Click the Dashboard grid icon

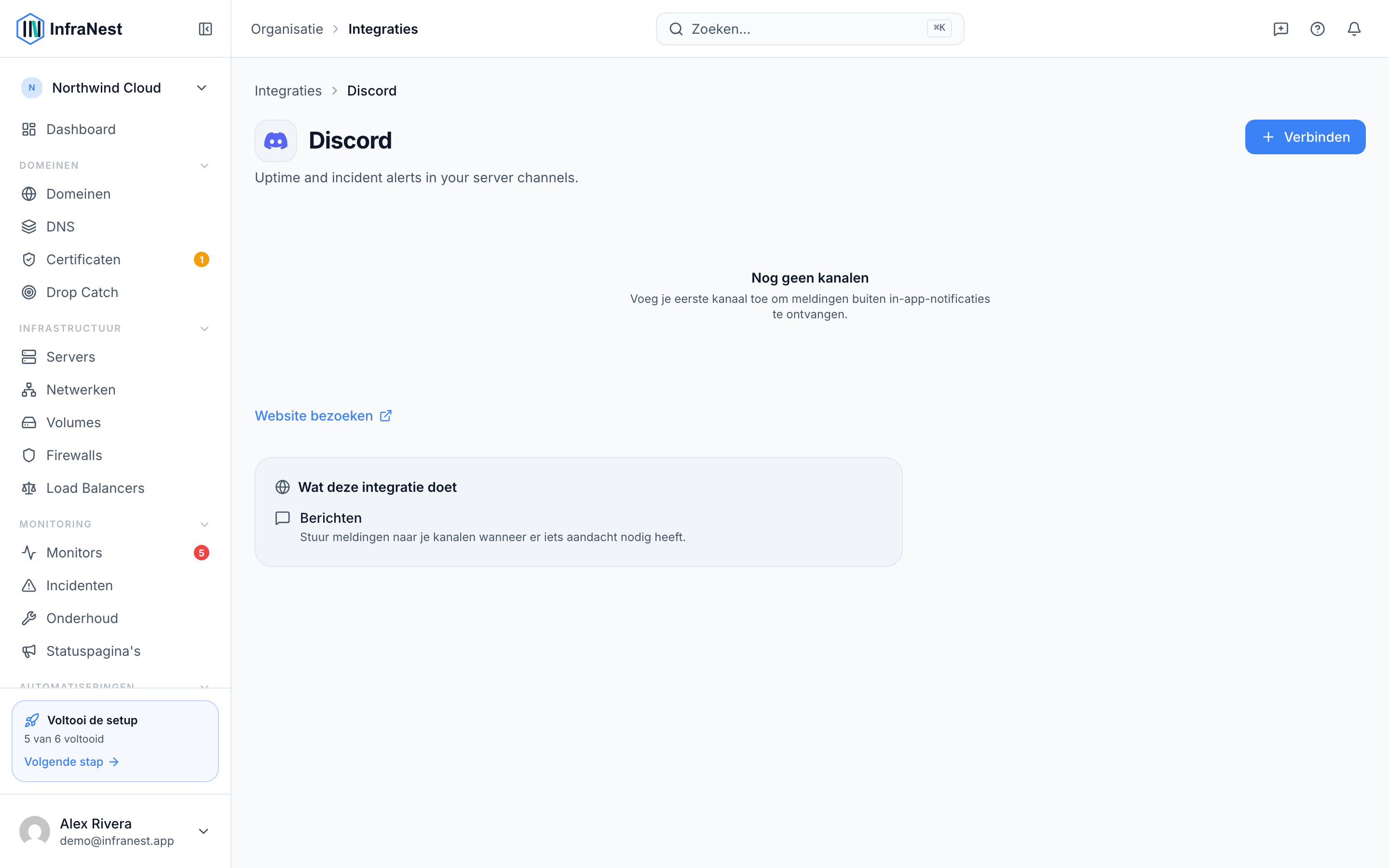coord(29,129)
